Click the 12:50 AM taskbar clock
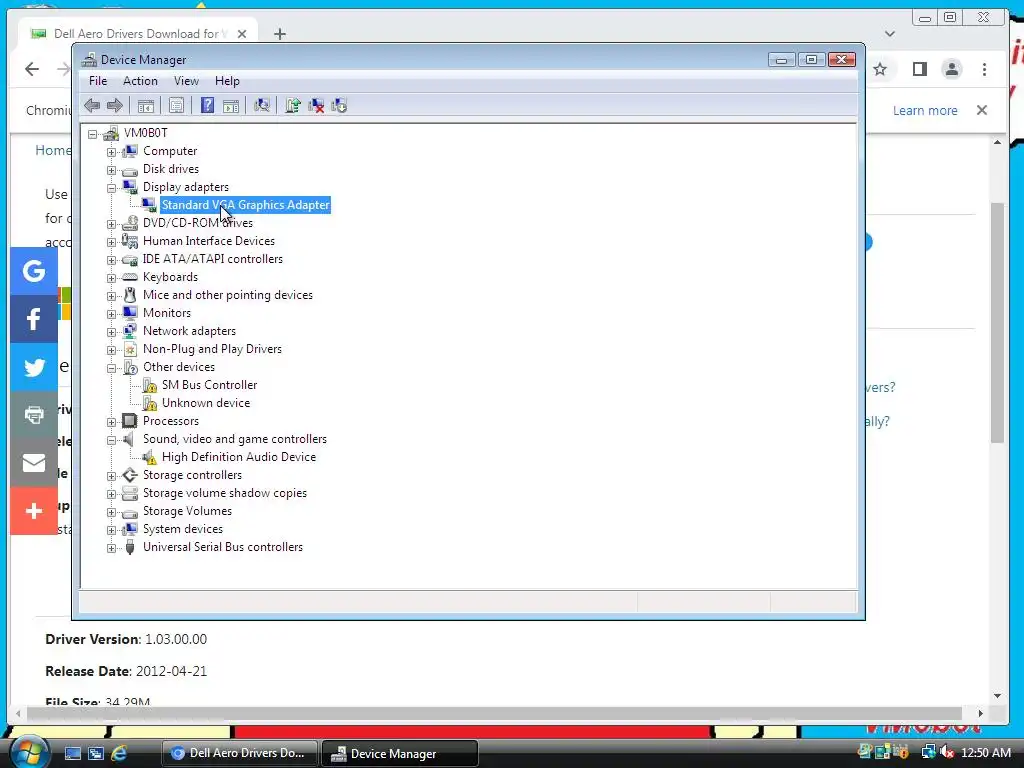 [x=985, y=752]
